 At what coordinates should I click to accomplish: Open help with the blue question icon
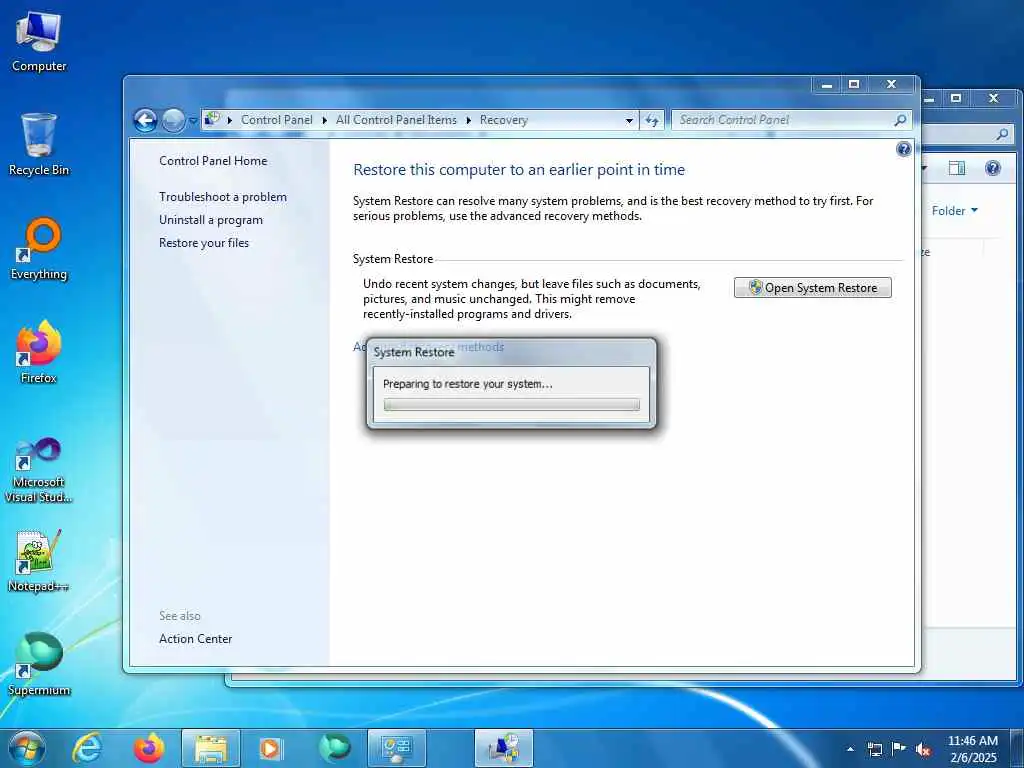[903, 150]
